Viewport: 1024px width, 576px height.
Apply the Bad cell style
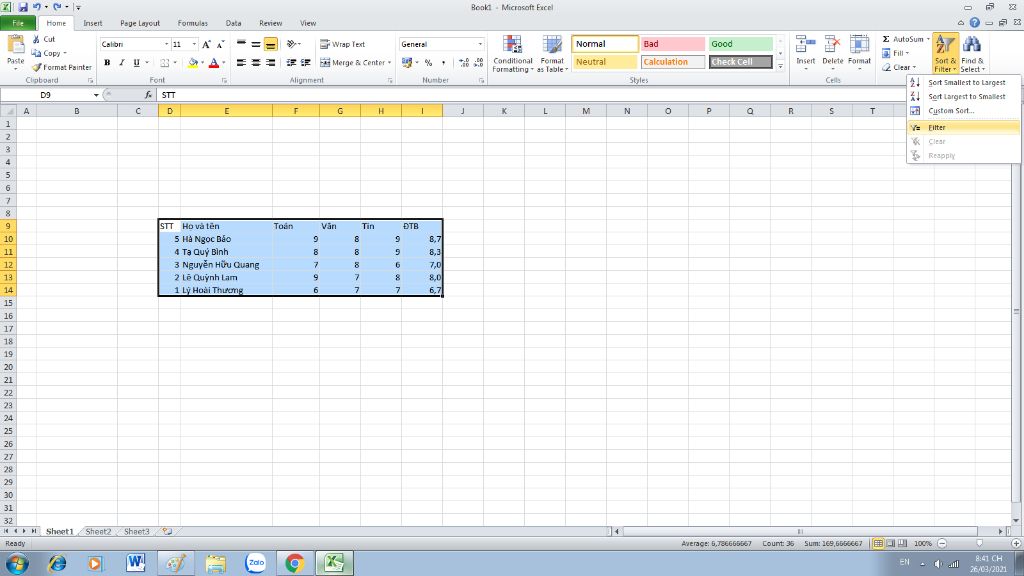point(673,44)
